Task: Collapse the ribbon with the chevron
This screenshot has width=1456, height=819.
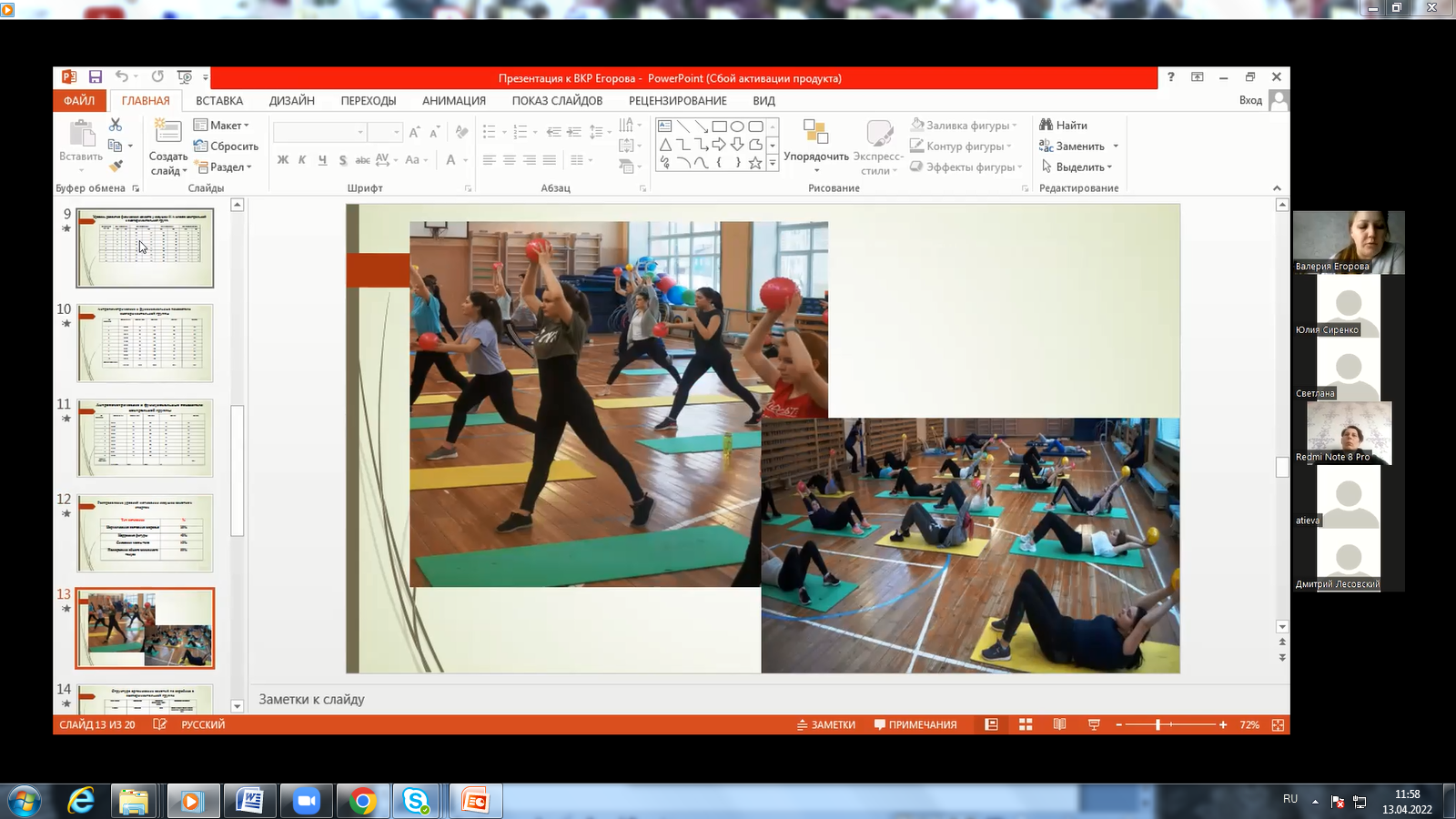Action: pyautogui.click(x=1277, y=188)
